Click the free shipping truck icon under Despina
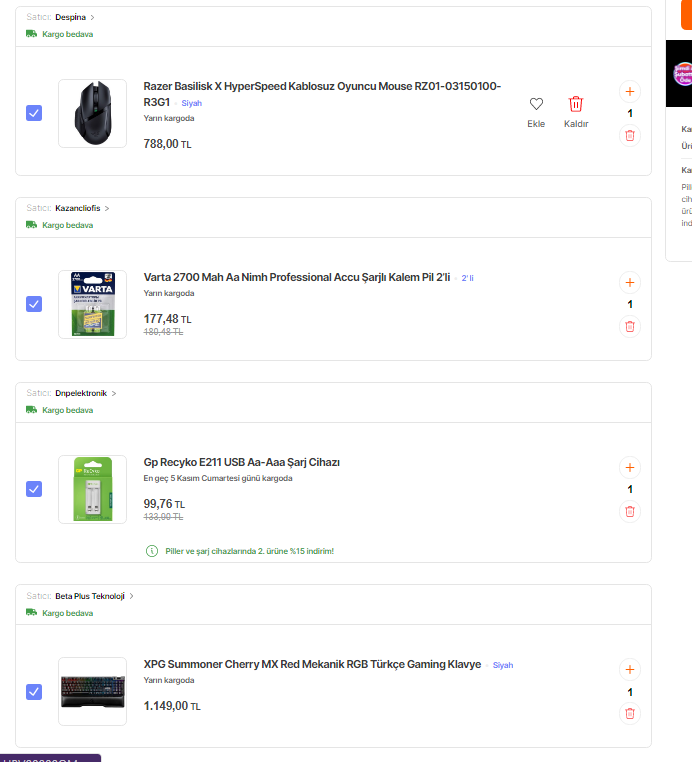The image size is (692, 762). coord(32,34)
